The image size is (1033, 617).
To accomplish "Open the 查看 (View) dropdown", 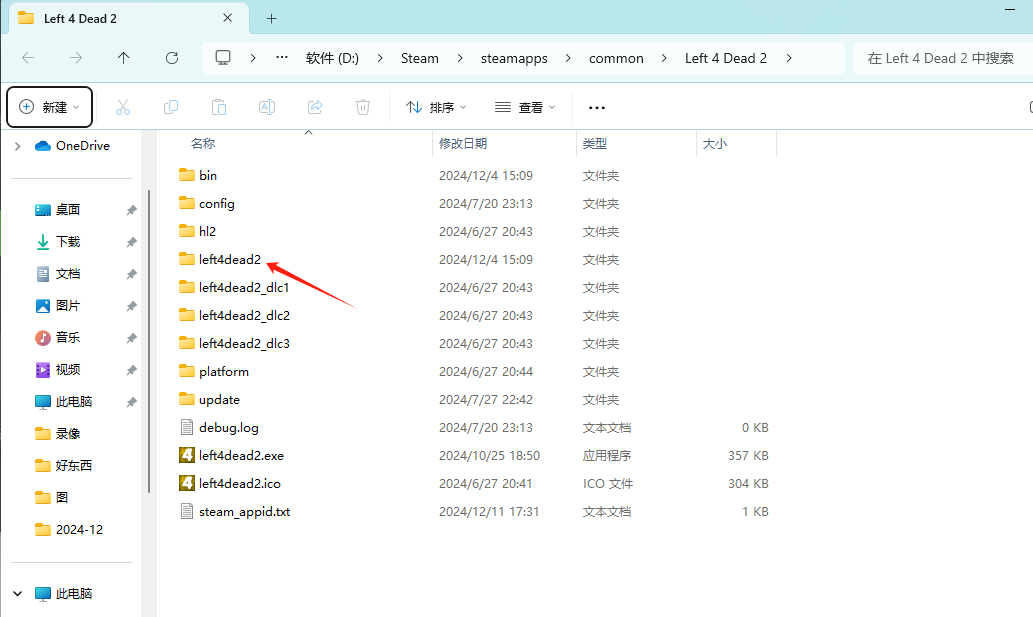I will (525, 107).
